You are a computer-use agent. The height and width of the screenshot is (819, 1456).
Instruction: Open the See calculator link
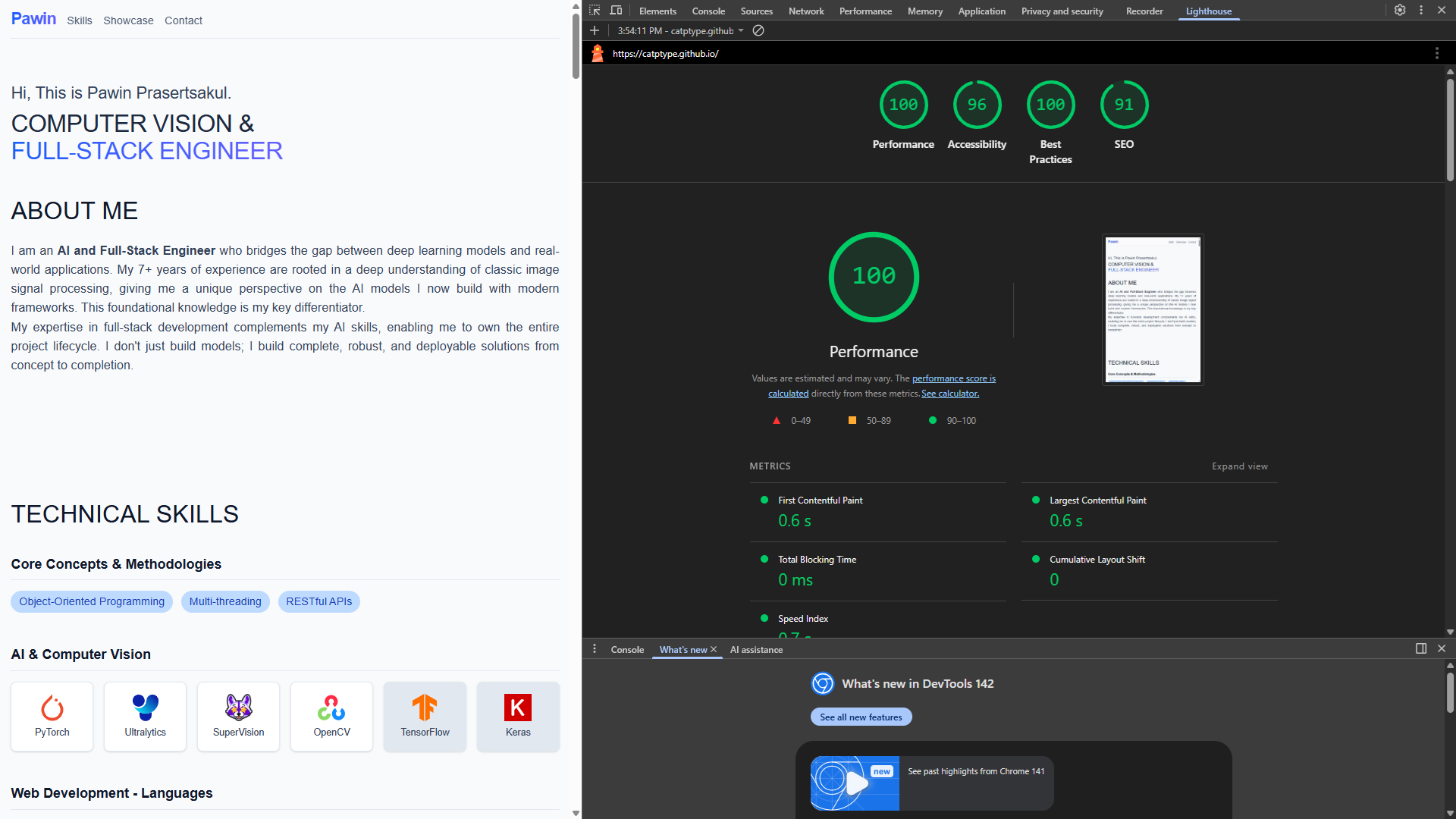(950, 394)
